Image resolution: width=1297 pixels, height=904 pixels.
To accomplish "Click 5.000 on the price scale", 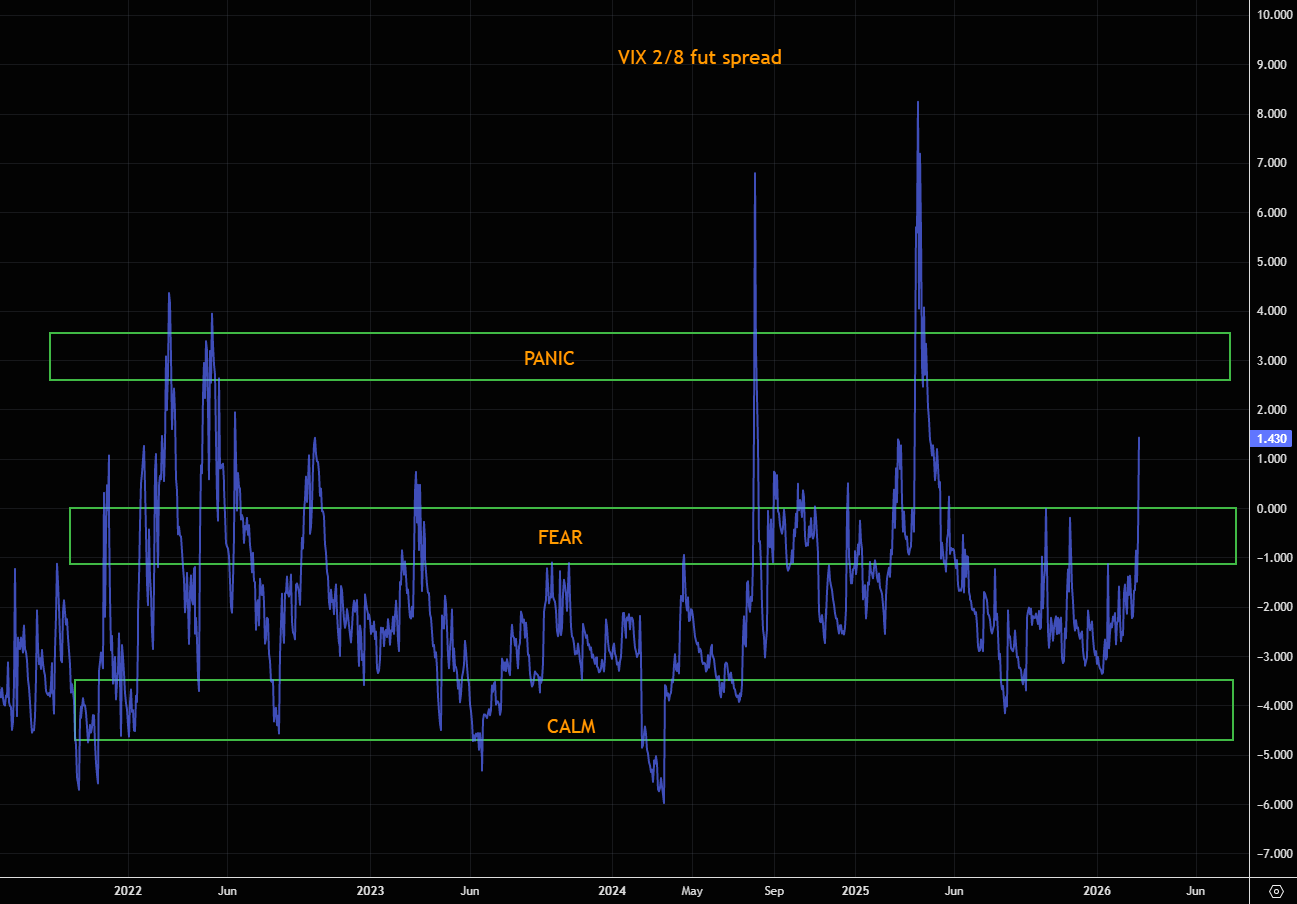I will point(1272,262).
